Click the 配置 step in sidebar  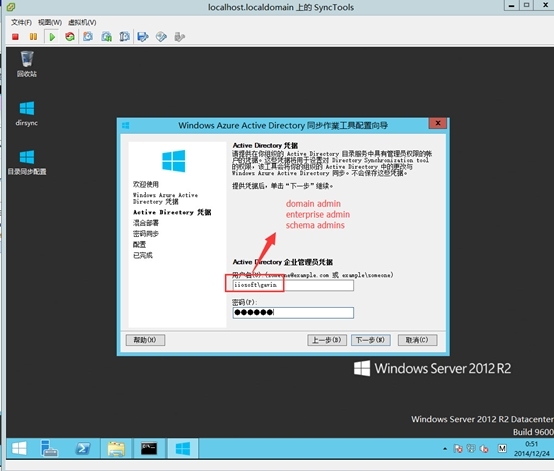click(139, 245)
